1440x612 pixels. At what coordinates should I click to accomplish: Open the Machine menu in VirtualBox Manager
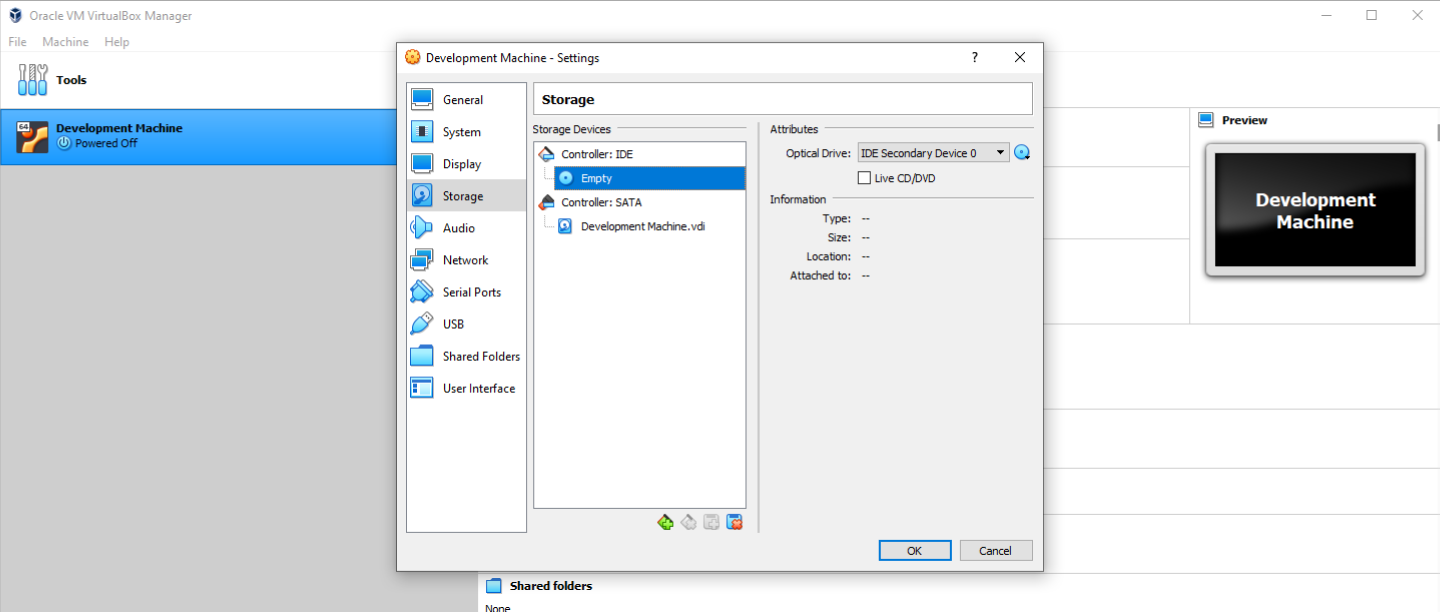(x=65, y=42)
